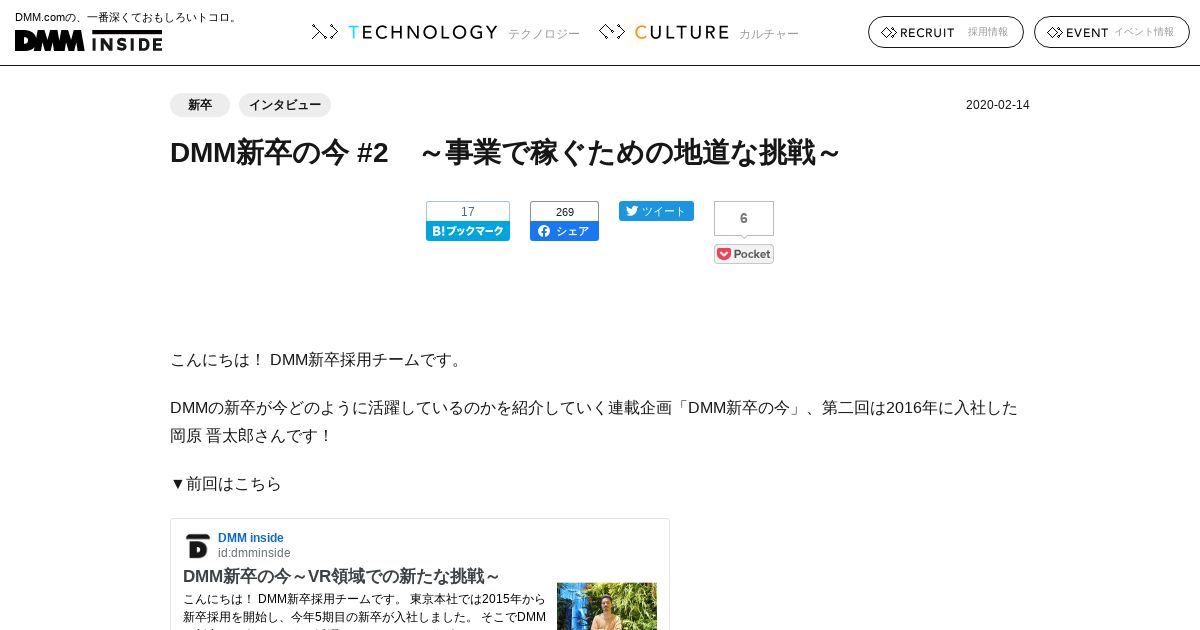1200x630 pixels.
Task: Click the 岡原 晋太郎さんです text line
Action: click(251, 436)
